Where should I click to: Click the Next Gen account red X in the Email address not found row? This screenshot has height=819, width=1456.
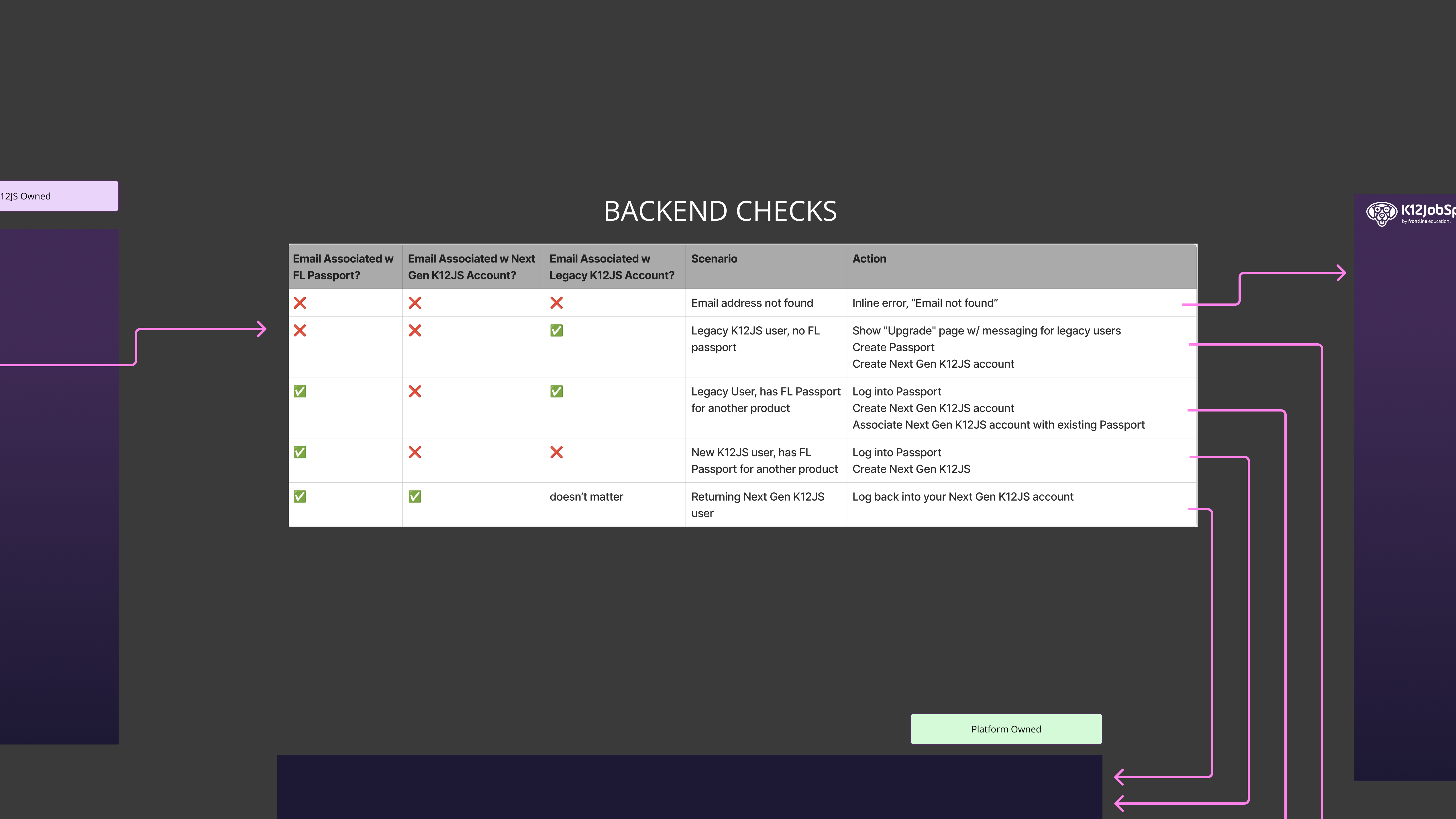point(415,303)
